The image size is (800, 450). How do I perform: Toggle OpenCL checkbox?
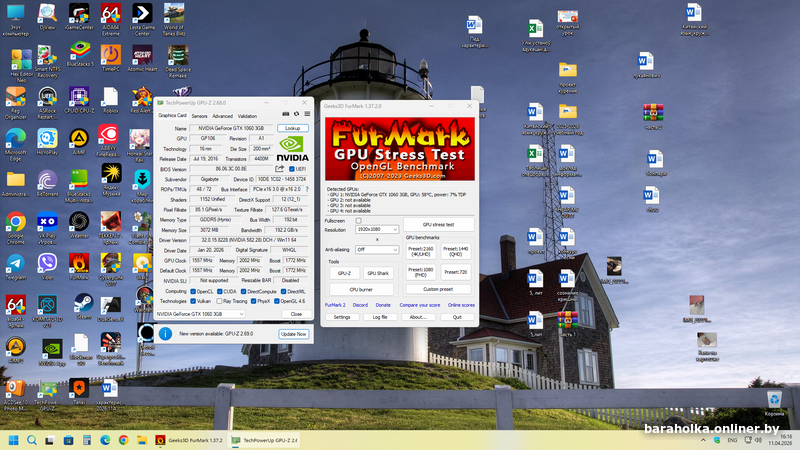(193, 291)
